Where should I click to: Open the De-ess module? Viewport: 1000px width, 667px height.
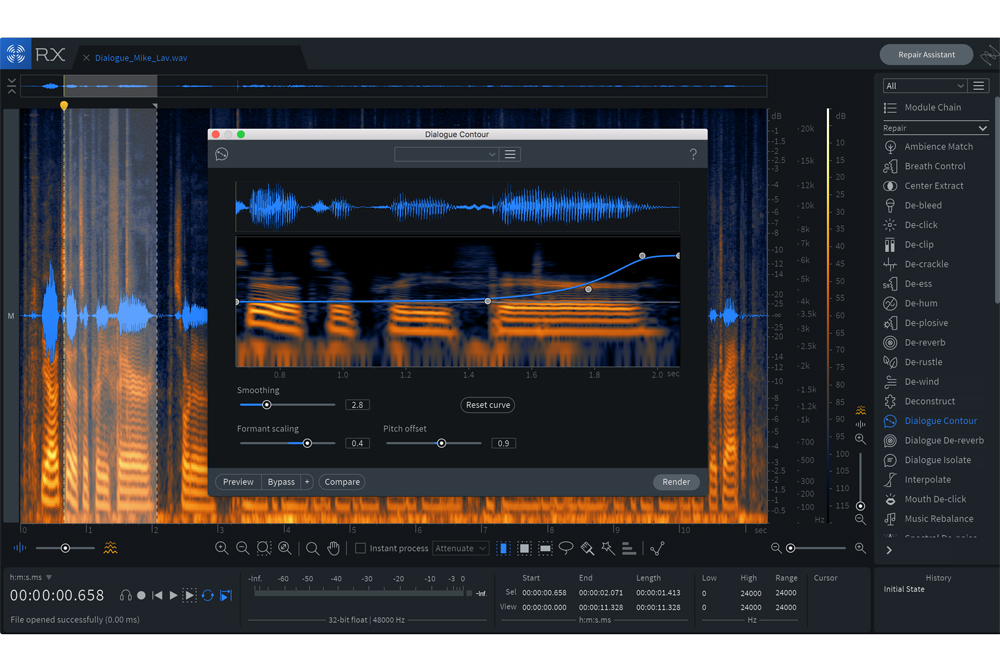point(908,284)
